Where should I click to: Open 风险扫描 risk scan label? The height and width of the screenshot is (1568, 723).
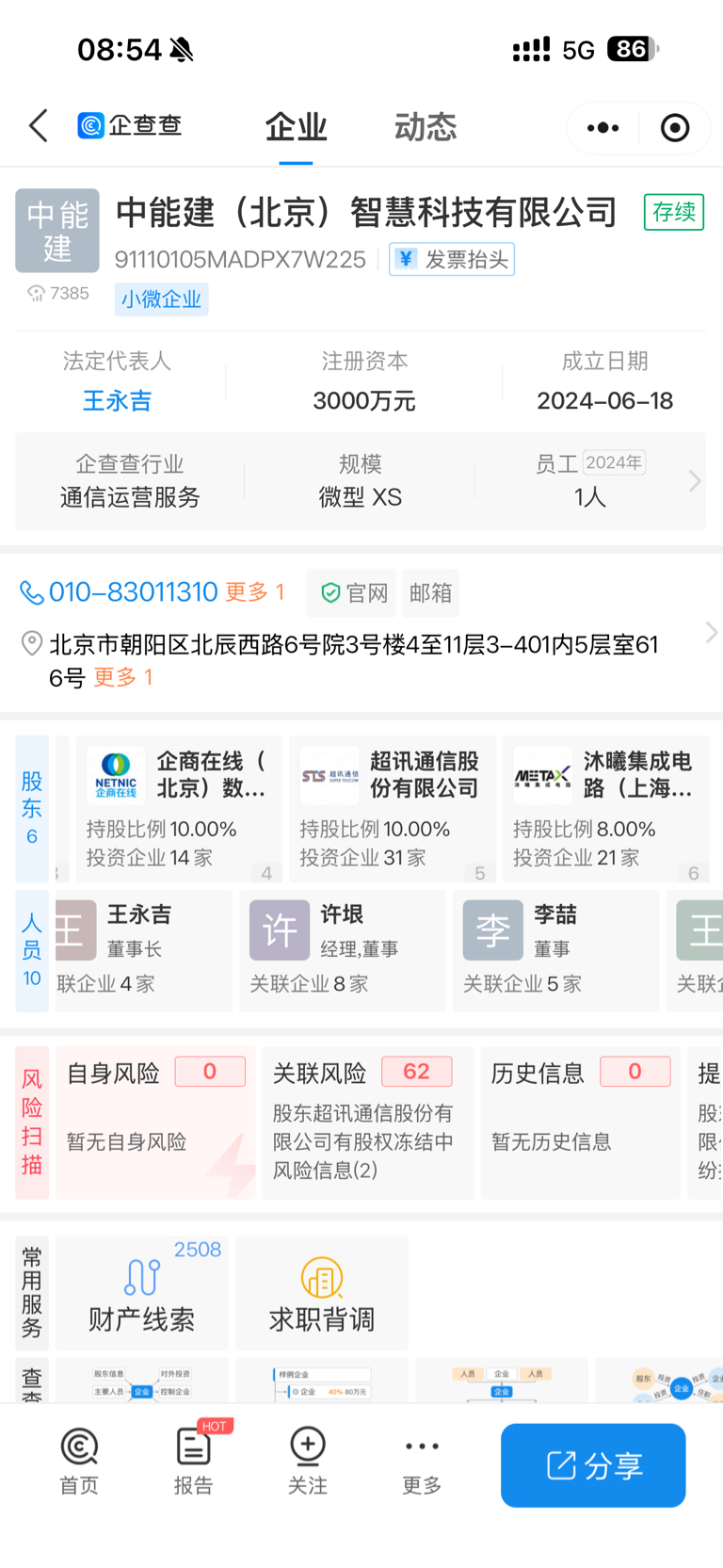point(32,1123)
